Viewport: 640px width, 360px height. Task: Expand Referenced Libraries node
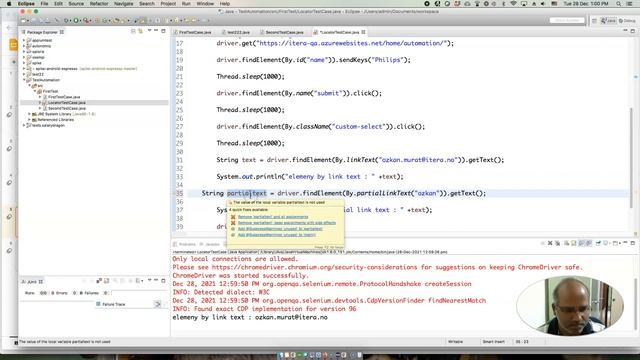click(29, 120)
